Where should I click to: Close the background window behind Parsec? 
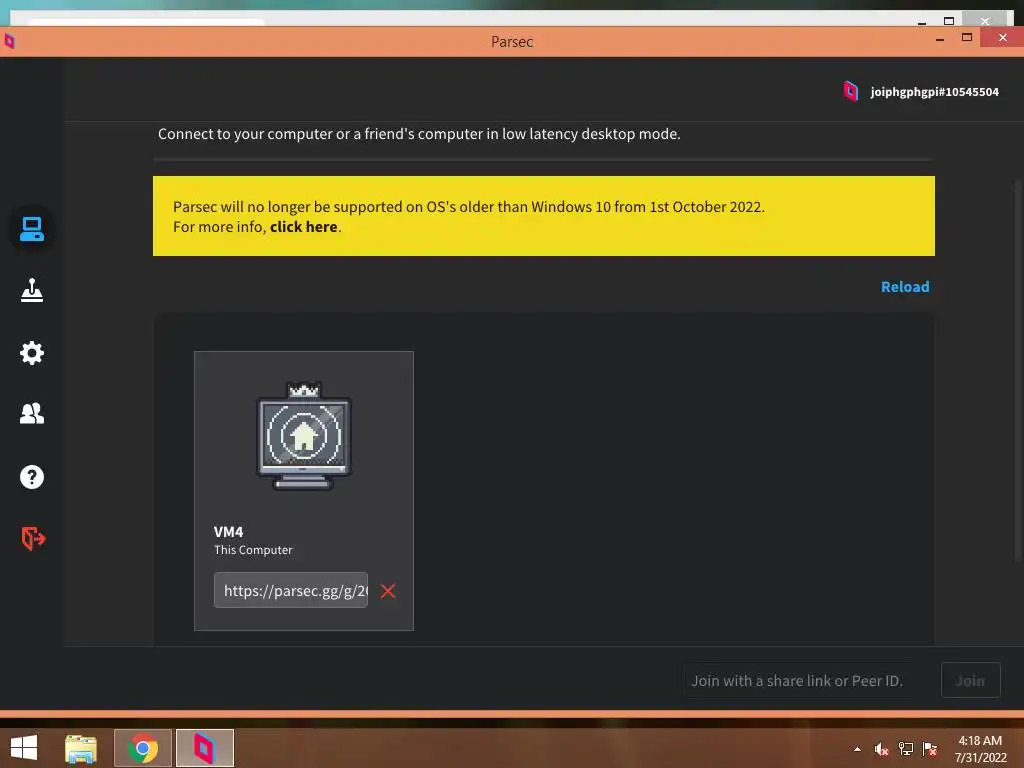(x=985, y=20)
